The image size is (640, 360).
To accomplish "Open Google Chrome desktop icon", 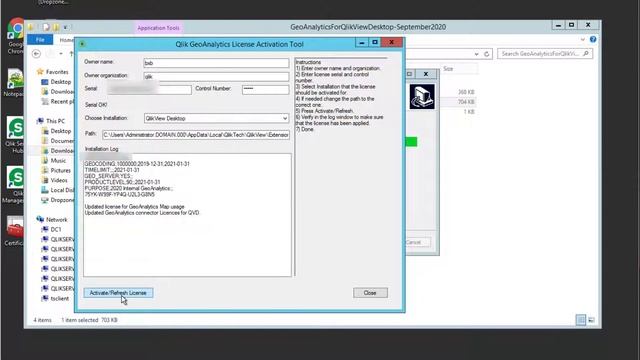I will pos(16,36).
